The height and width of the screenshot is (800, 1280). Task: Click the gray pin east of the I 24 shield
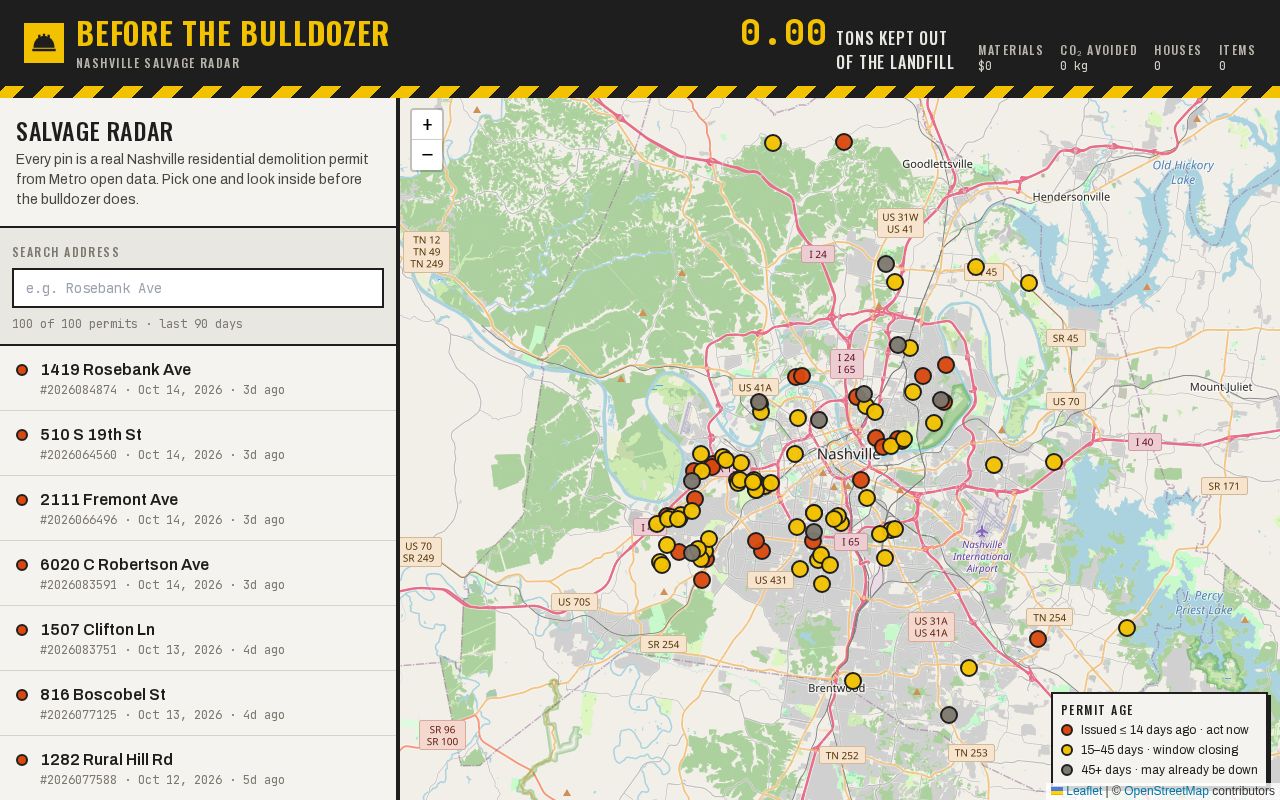(886, 264)
